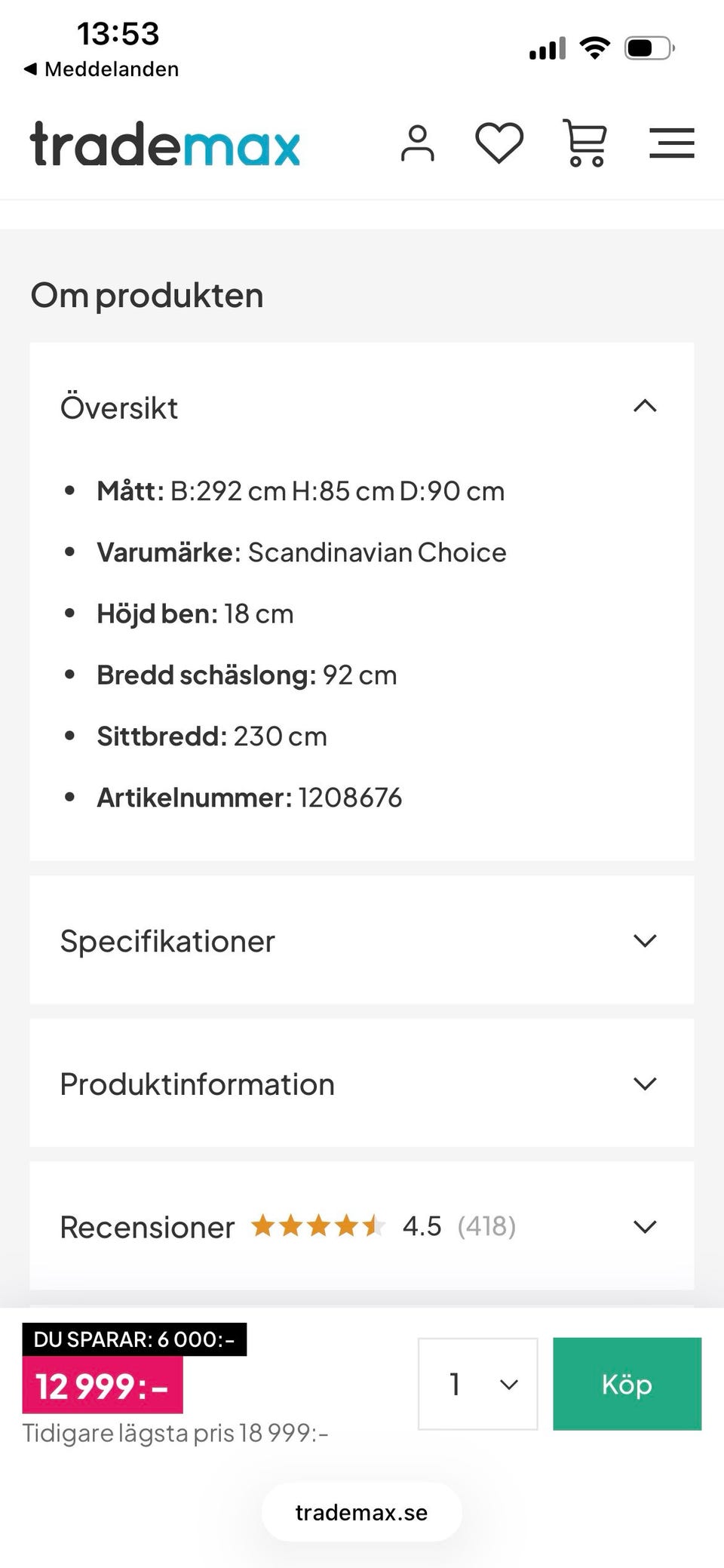
Task: Open the wishlist heart icon
Action: (499, 143)
